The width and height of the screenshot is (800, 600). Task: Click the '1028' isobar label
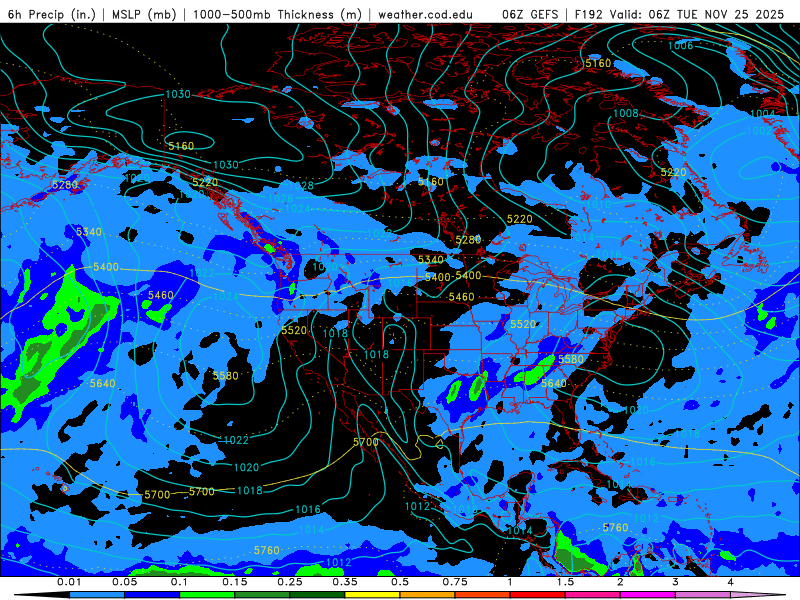pos(302,186)
